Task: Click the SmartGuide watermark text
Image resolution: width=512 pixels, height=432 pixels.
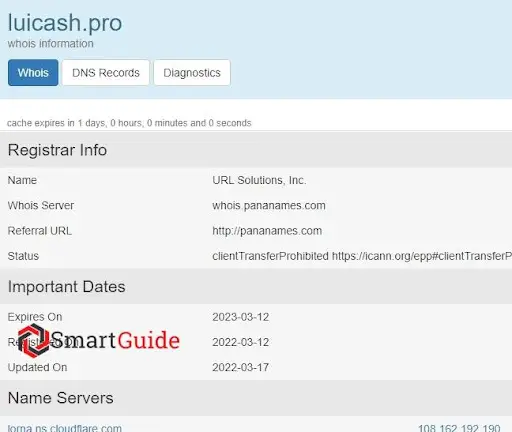Action: pyautogui.click(x=115, y=340)
